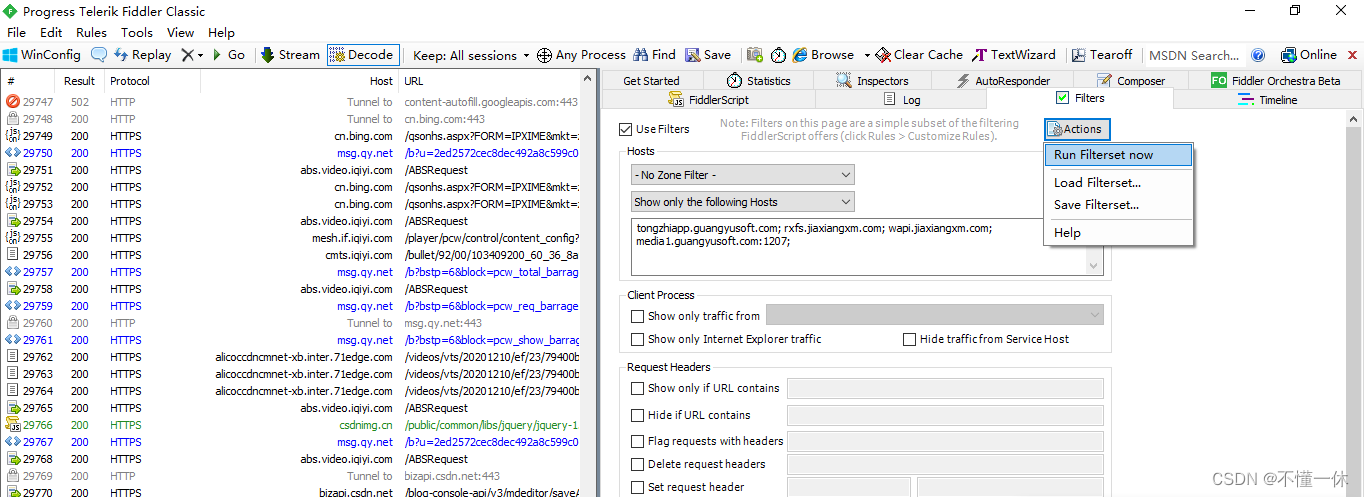Click the URL column header
The width and height of the screenshot is (1364, 497).
pyautogui.click(x=489, y=81)
